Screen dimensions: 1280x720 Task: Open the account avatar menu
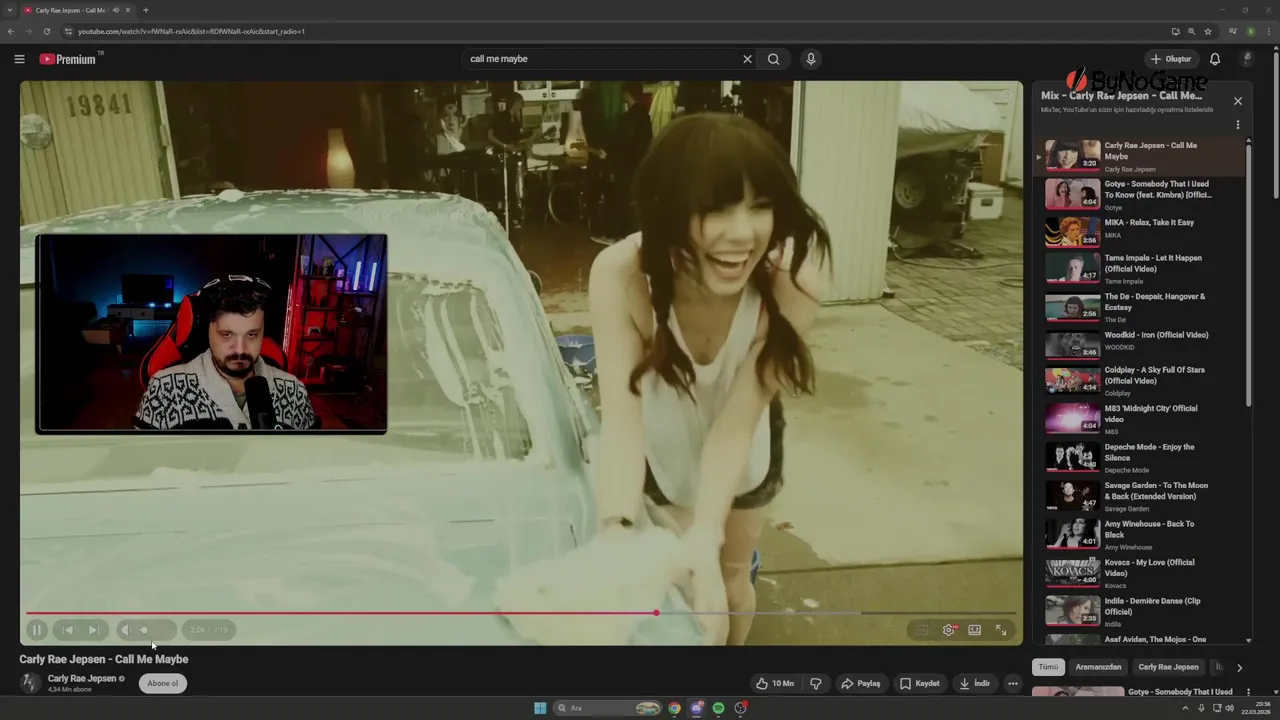[x=1247, y=59]
